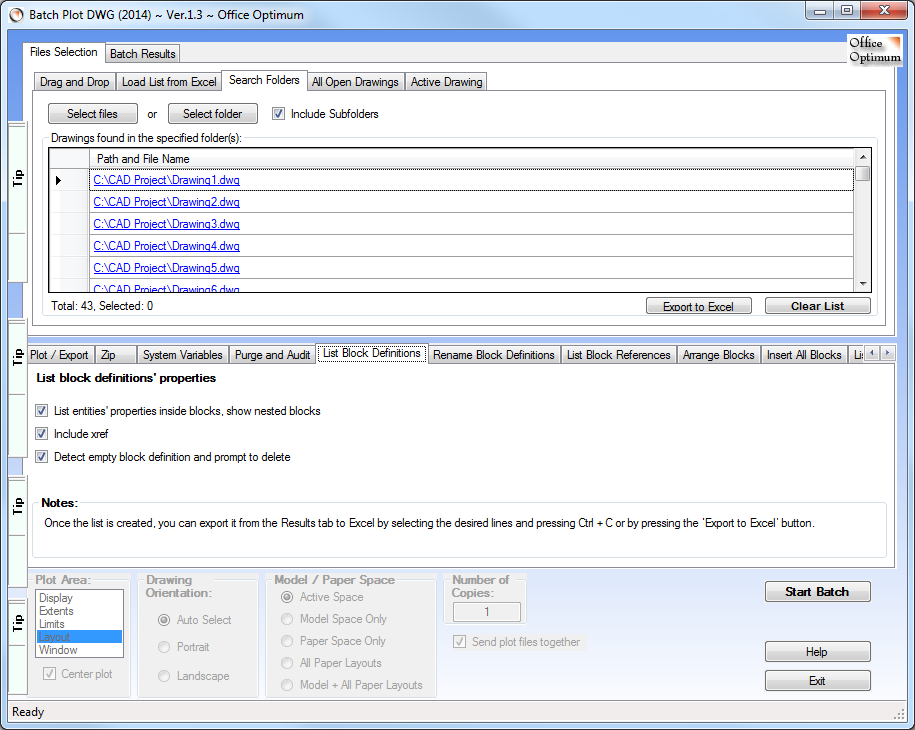The image size is (915, 730).
Task: Open the Batch Results tab
Action: [x=142, y=54]
